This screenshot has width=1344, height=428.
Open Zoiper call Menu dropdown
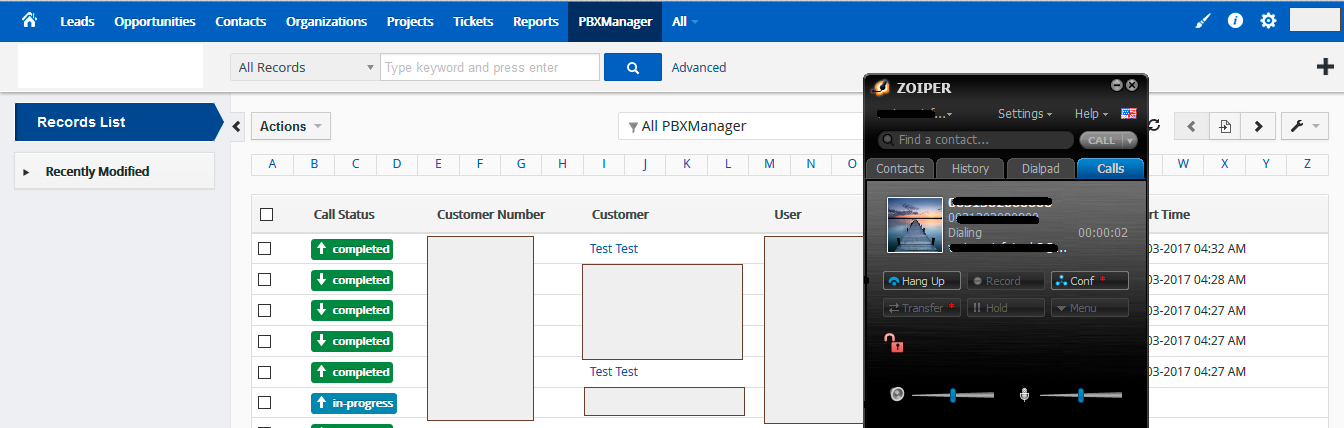1090,308
